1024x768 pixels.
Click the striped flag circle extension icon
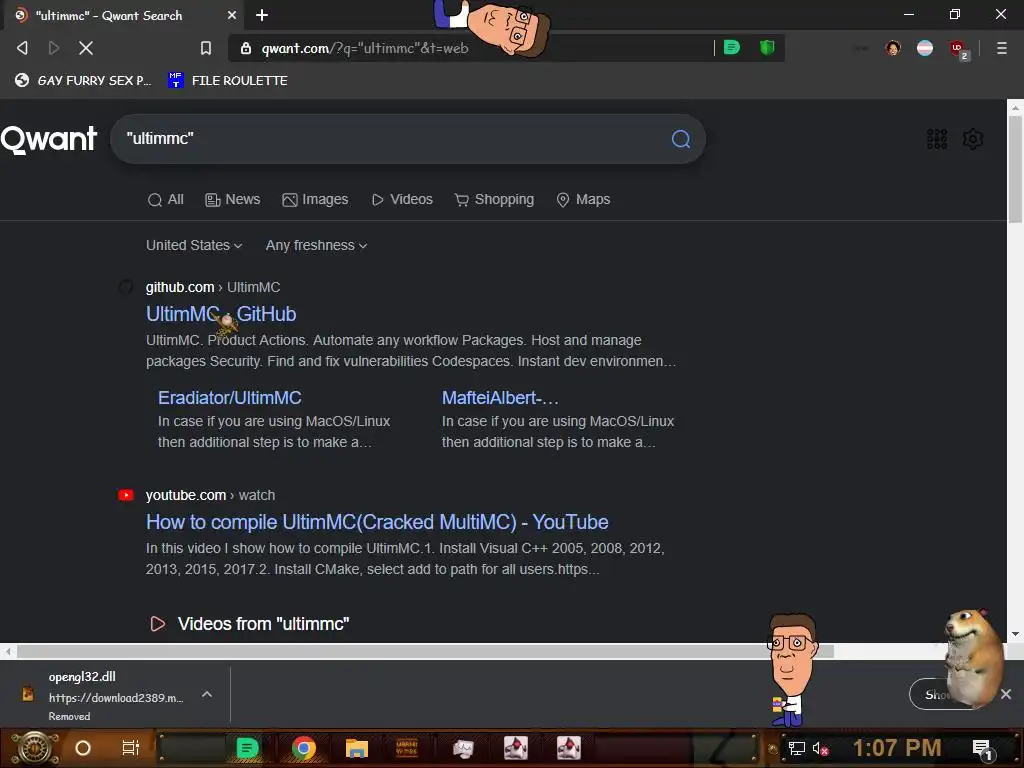[x=925, y=48]
